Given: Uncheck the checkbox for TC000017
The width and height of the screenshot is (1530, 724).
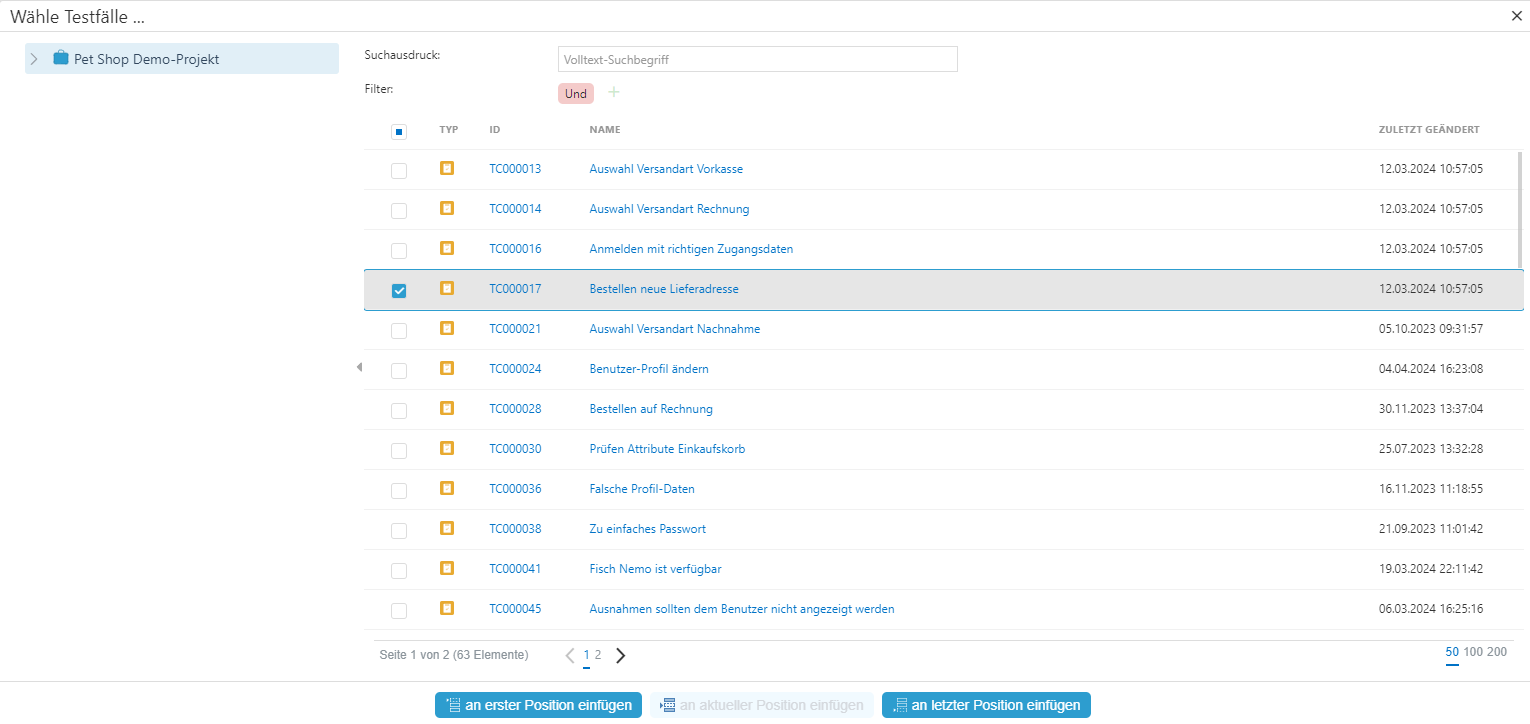Looking at the screenshot, I should [399, 290].
